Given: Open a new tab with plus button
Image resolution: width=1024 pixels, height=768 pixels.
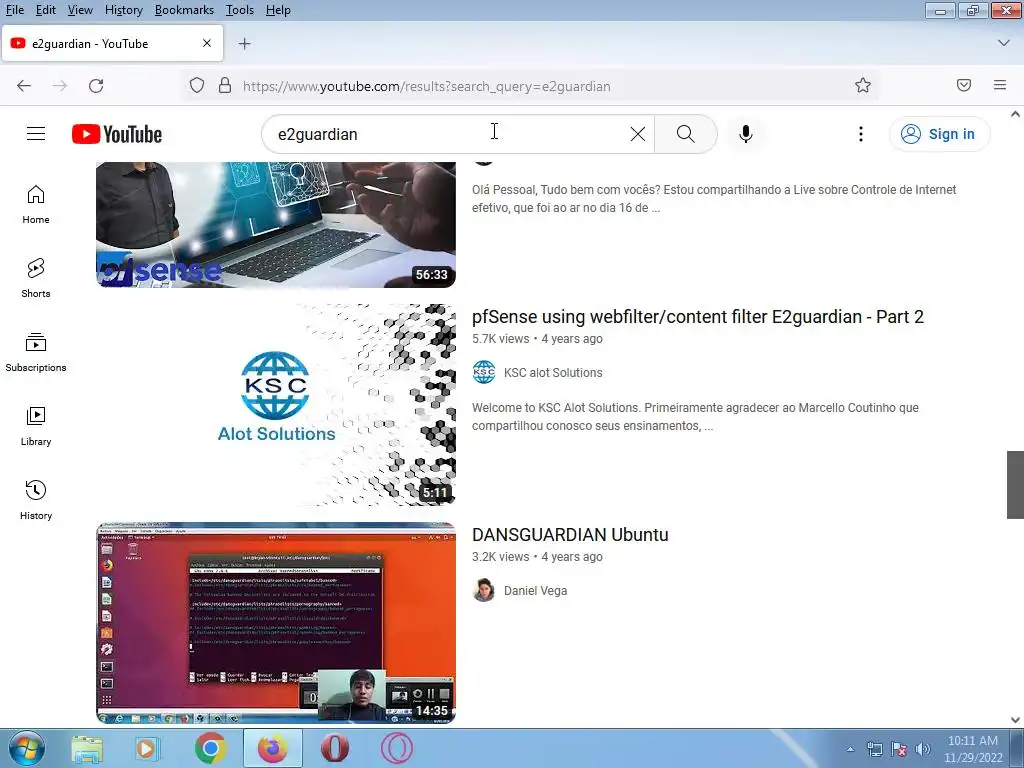Looking at the screenshot, I should pyautogui.click(x=244, y=44).
